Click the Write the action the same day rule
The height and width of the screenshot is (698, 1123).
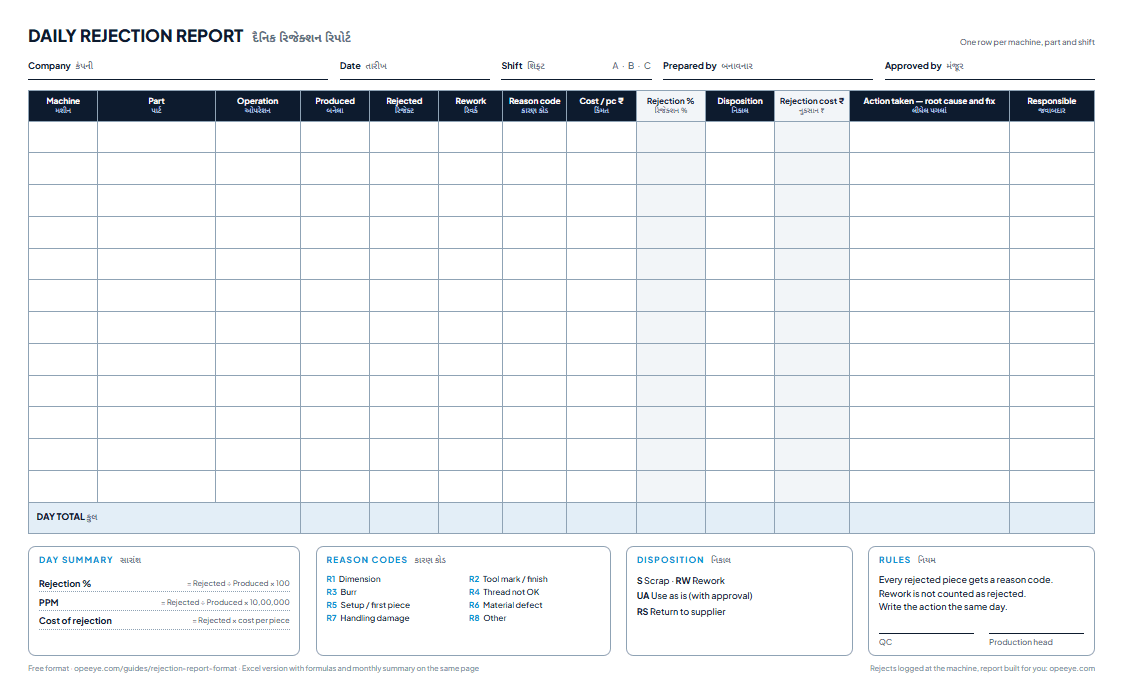click(943, 606)
